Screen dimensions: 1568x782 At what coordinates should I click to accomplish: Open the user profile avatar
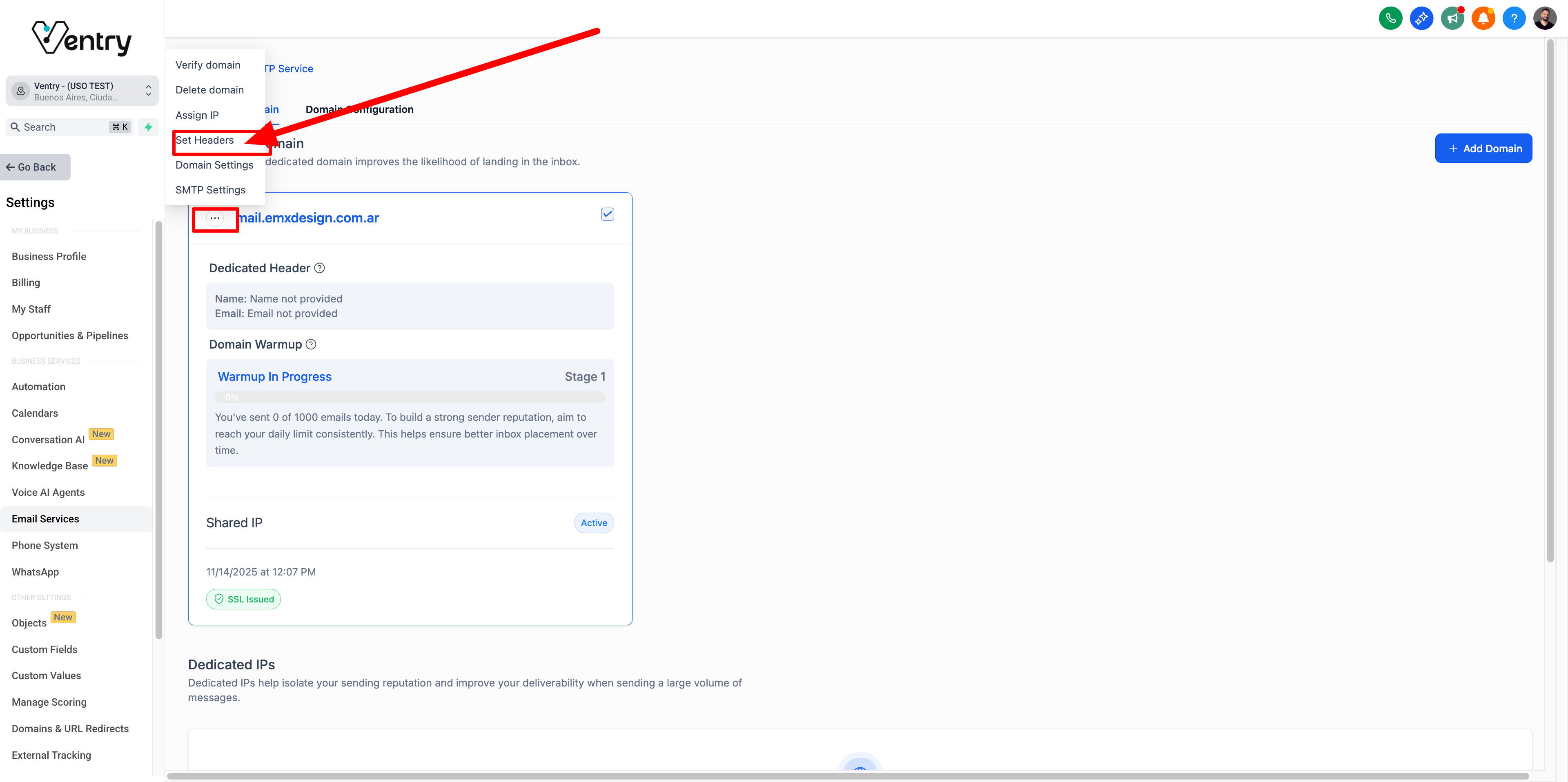[1545, 18]
